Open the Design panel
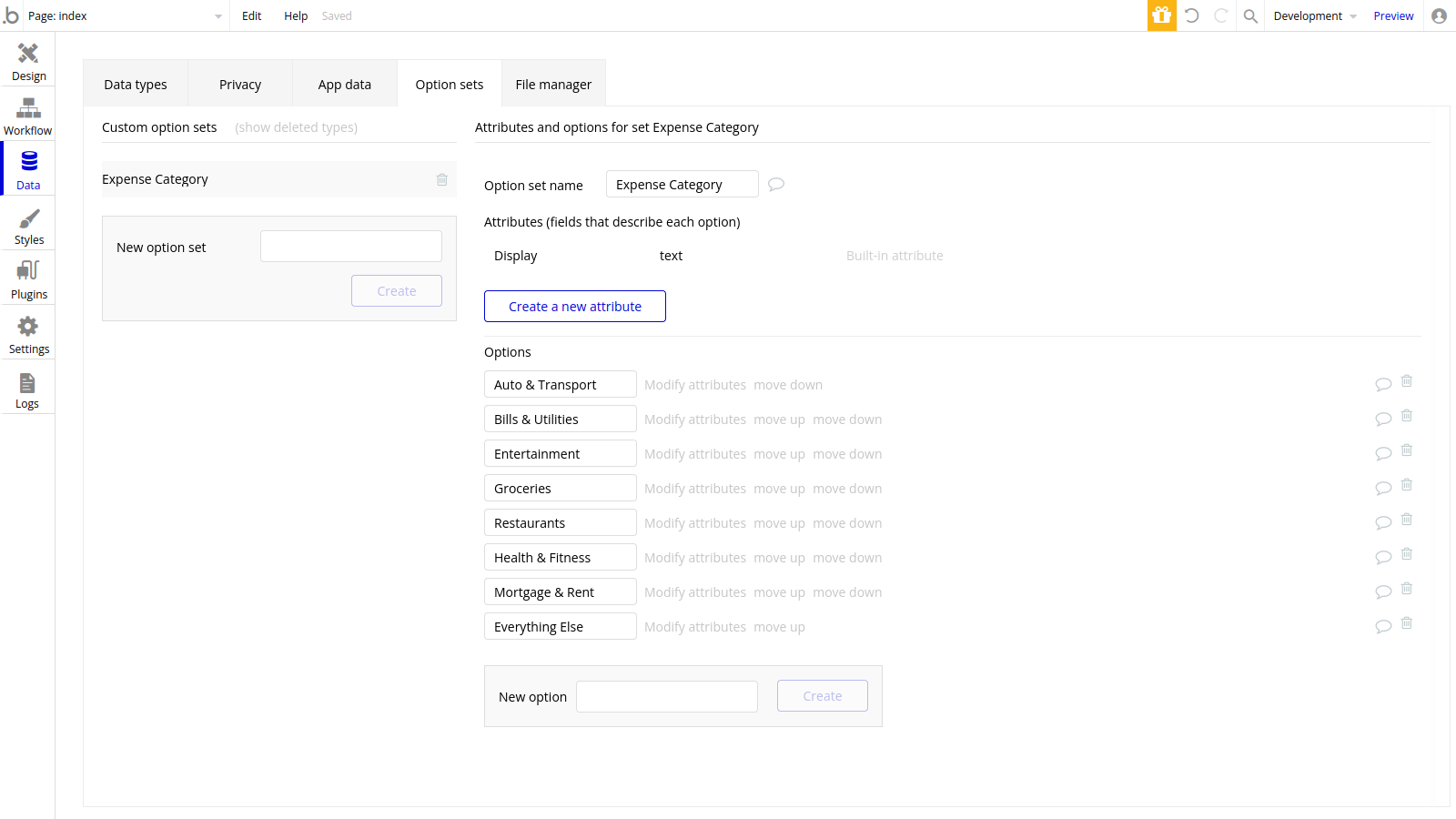The width and height of the screenshot is (1456, 819). (27, 60)
